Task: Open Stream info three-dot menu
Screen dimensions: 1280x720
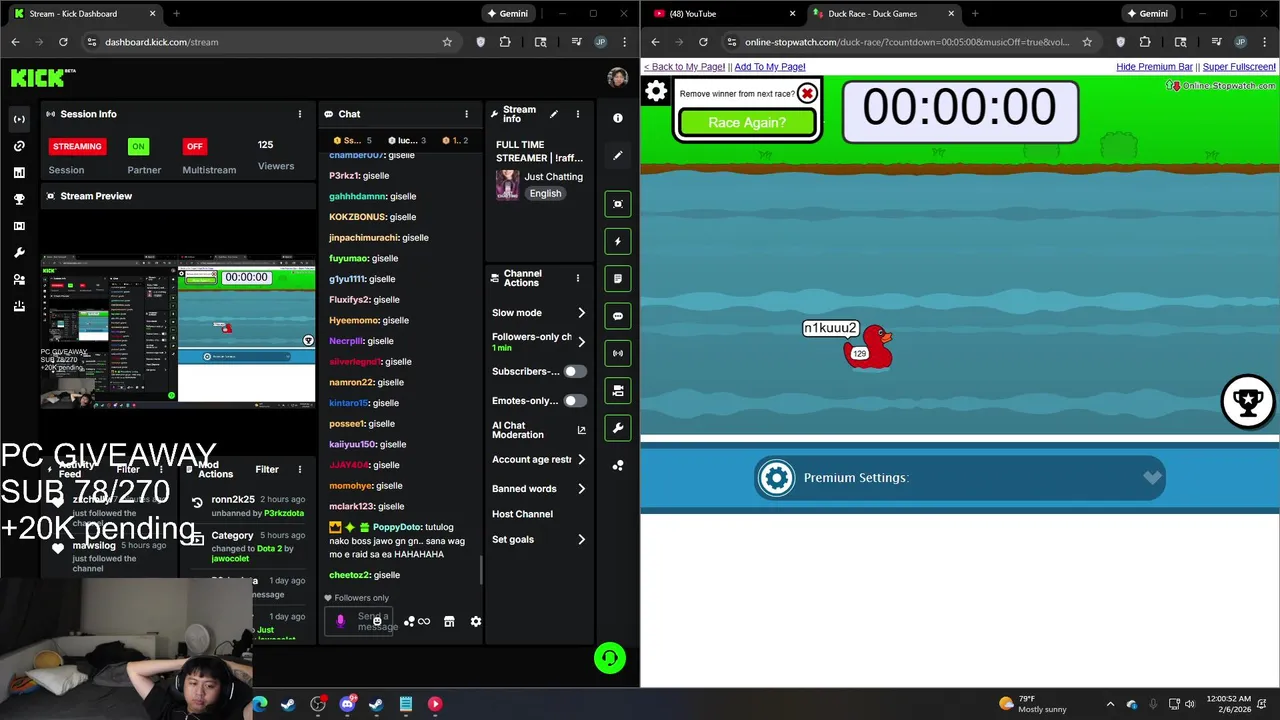Action: (577, 114)
